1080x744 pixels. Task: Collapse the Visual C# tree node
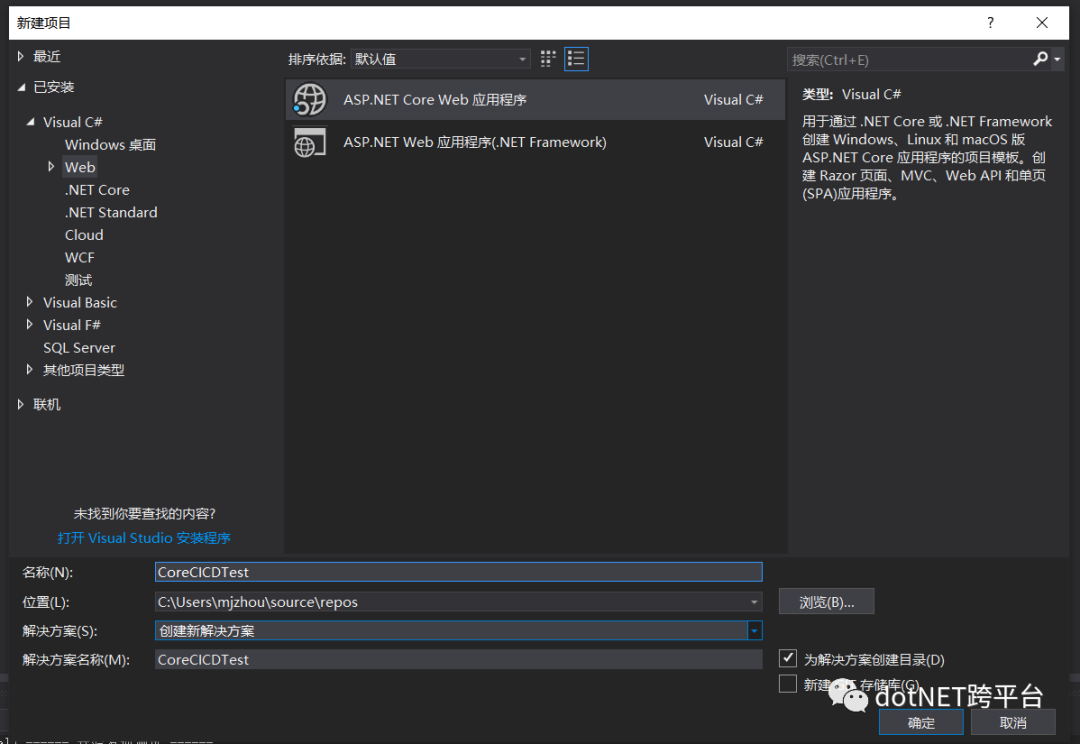(x=30, y=122)
